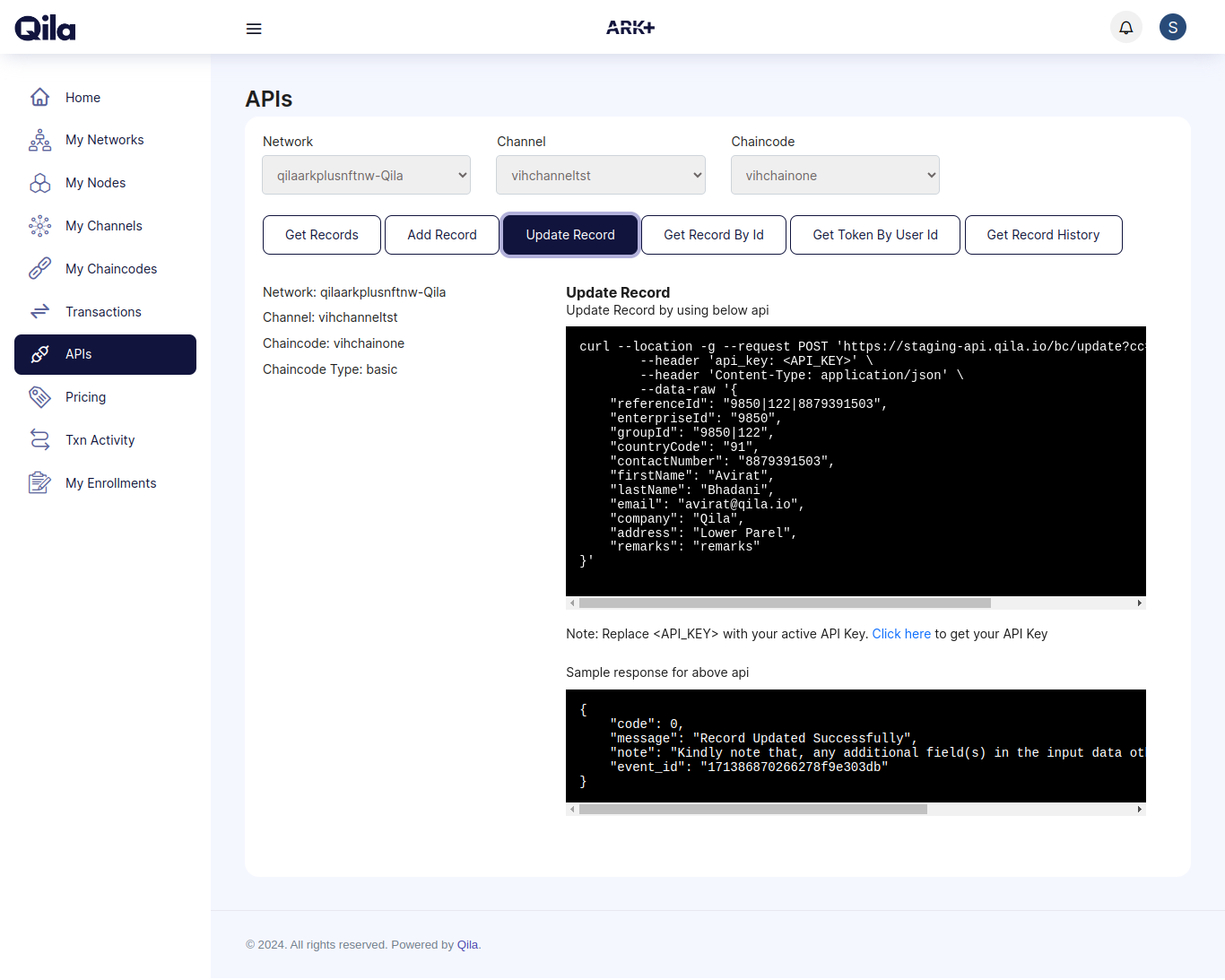Select Get Token By User Id tab
This screenshot has height=980, width=1225.
click(x=875, y=235)
